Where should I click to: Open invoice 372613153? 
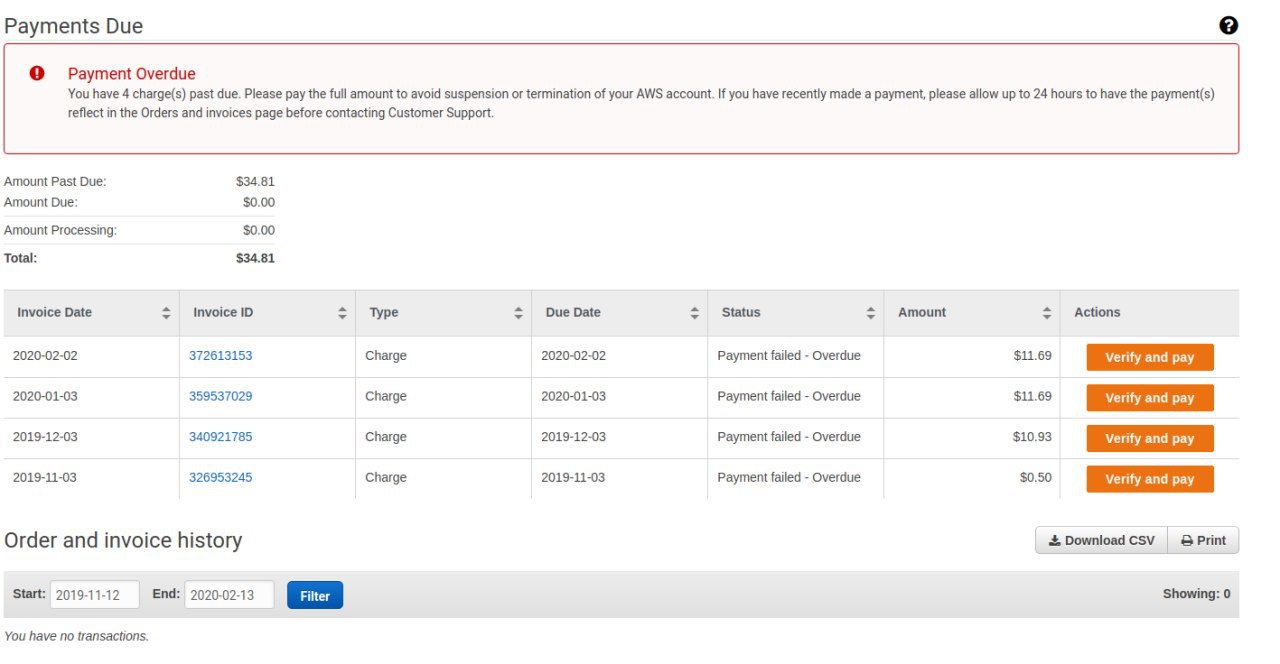coord(220,356)
